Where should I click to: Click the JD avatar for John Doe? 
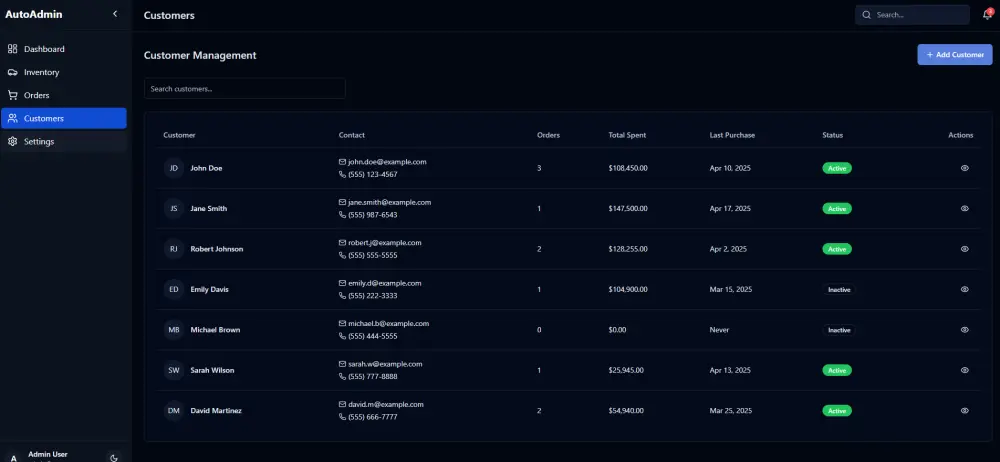pyautogui.click(x=174, y=168)
